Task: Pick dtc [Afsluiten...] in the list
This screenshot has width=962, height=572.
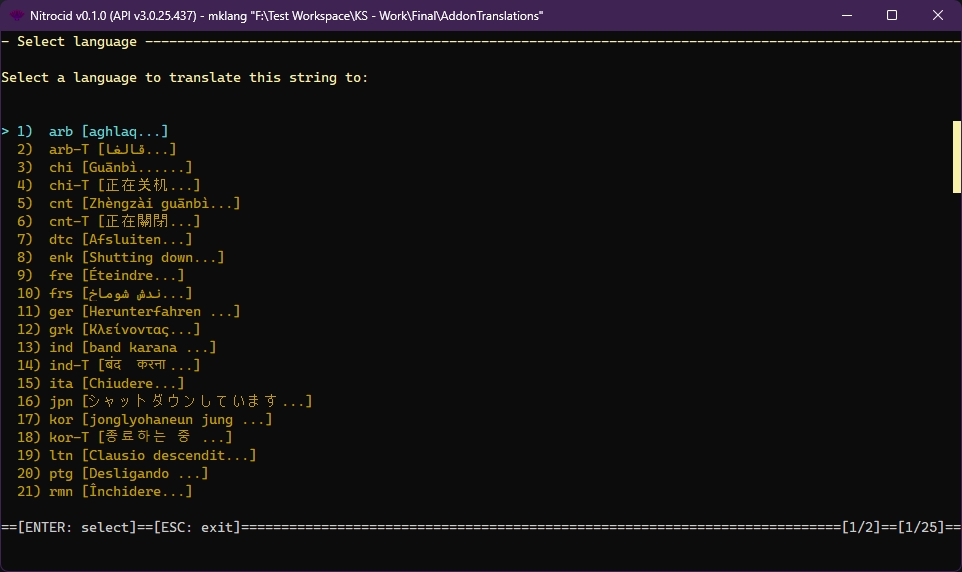Action: [x=120, y=239]
